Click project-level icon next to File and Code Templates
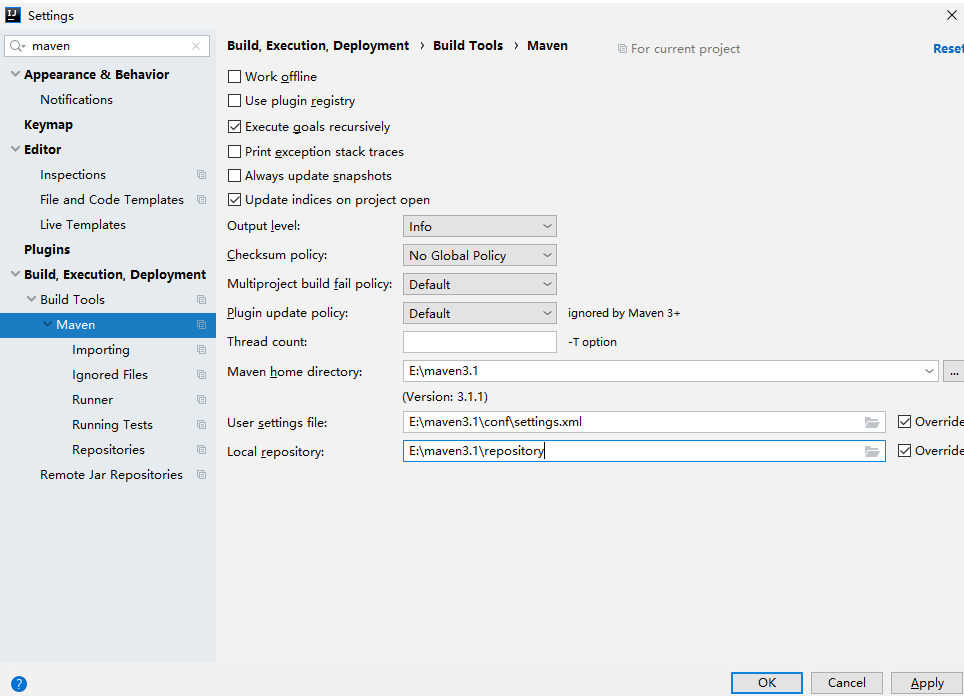 [201, 200]
